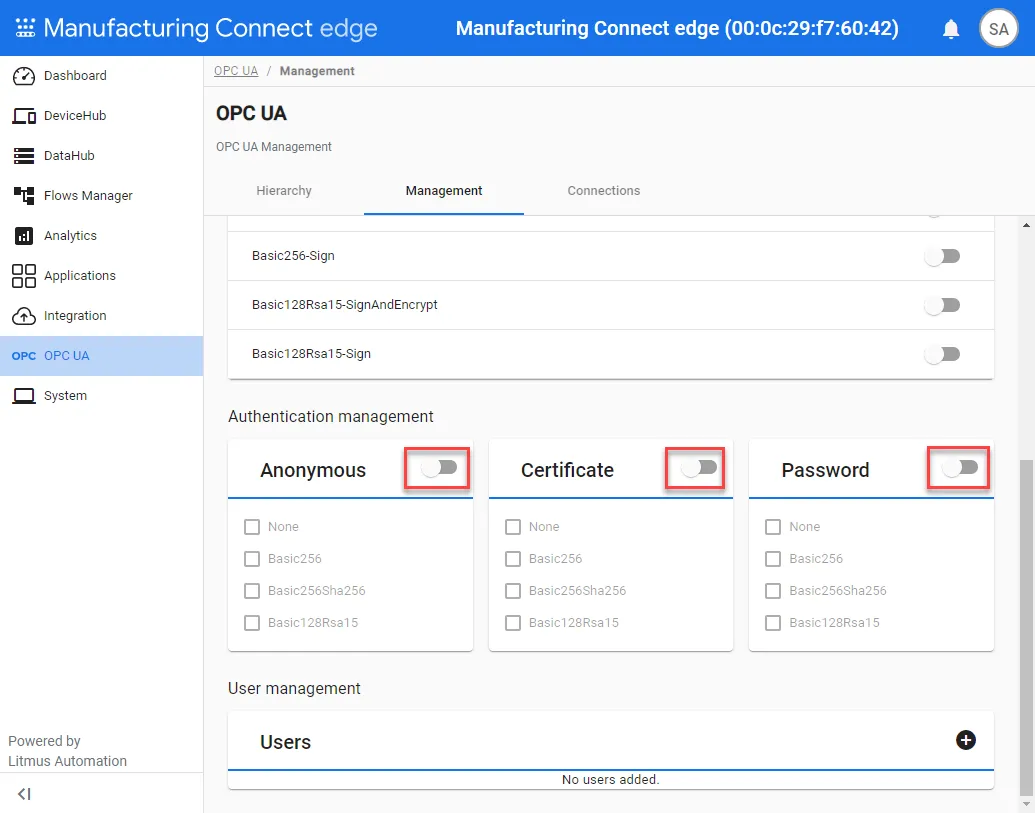Click 'Authentication management' heading

click(331, 417)
